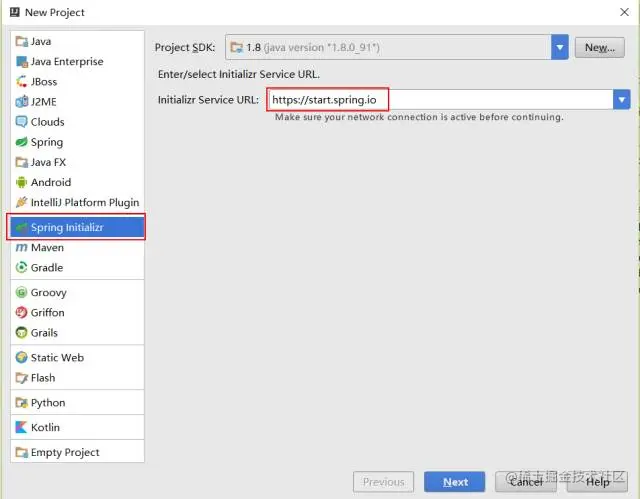
Task: Select the Groovy list entry label
Action: pos(49,292)
